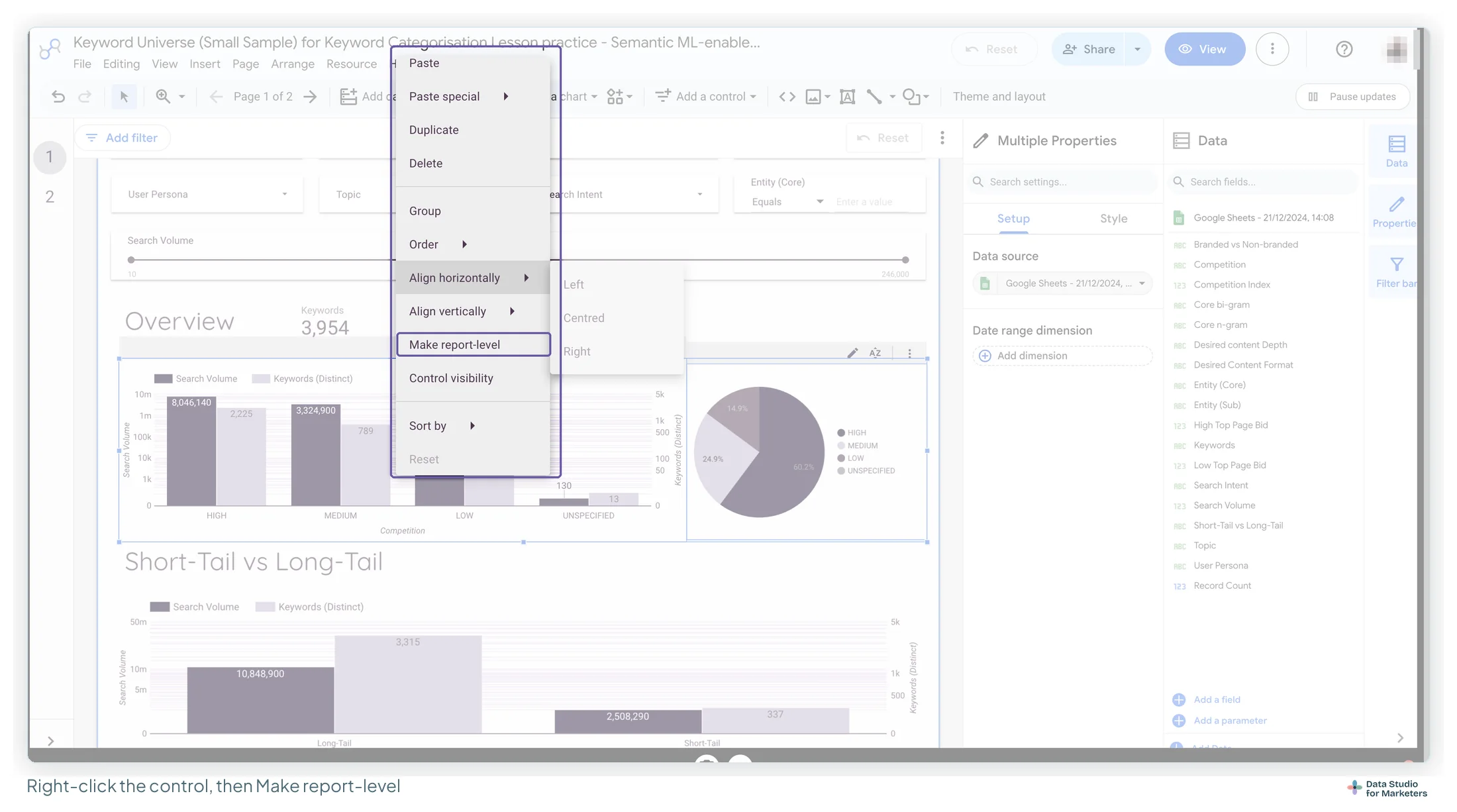Insert an image using image icon
1457x812 pixels.
[813, 97]
